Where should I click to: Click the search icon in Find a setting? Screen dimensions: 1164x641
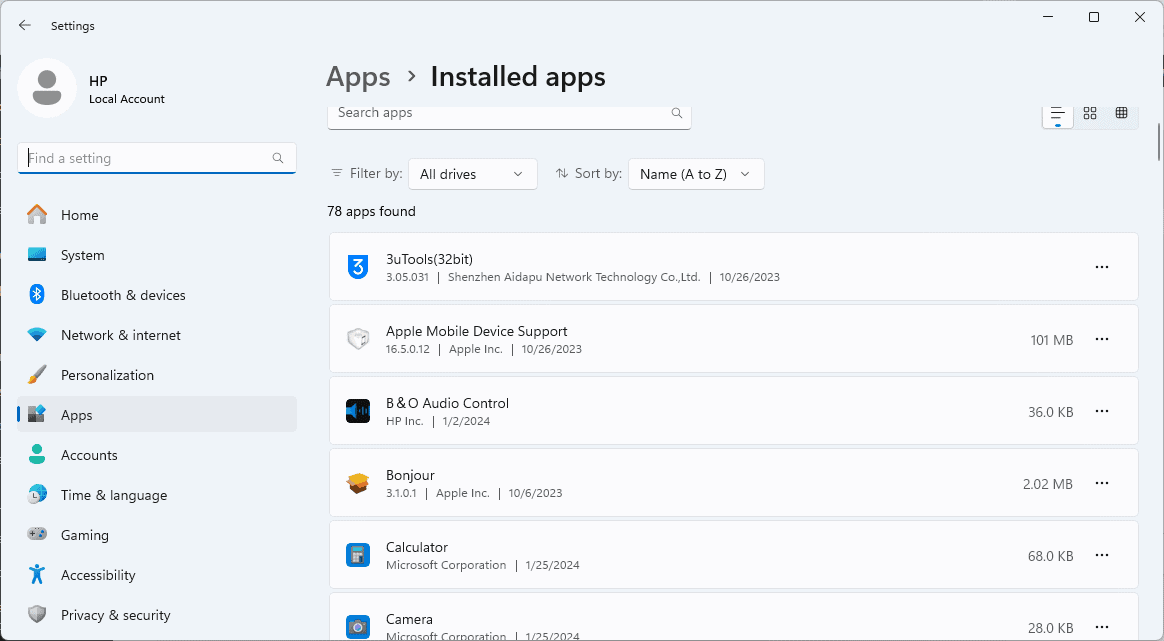click(278, 158)
